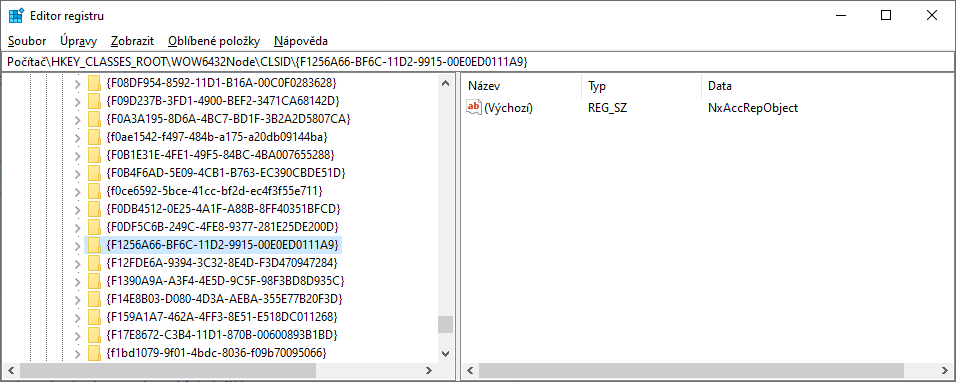Expand key {F1390A9A-A3F4-4E5D-9C5F-98F3BD8D935C}
The image size is (956, 382).
[x=77, y=281]
